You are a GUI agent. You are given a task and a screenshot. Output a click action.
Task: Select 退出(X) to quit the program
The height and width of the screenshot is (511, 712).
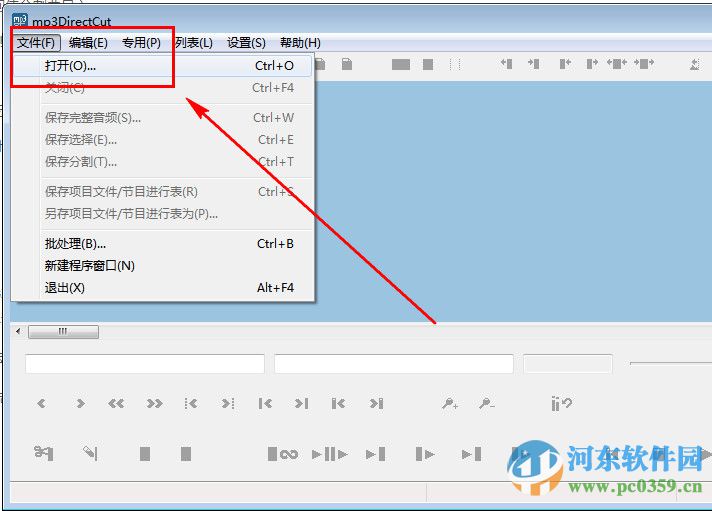click(x=163, y=288)
